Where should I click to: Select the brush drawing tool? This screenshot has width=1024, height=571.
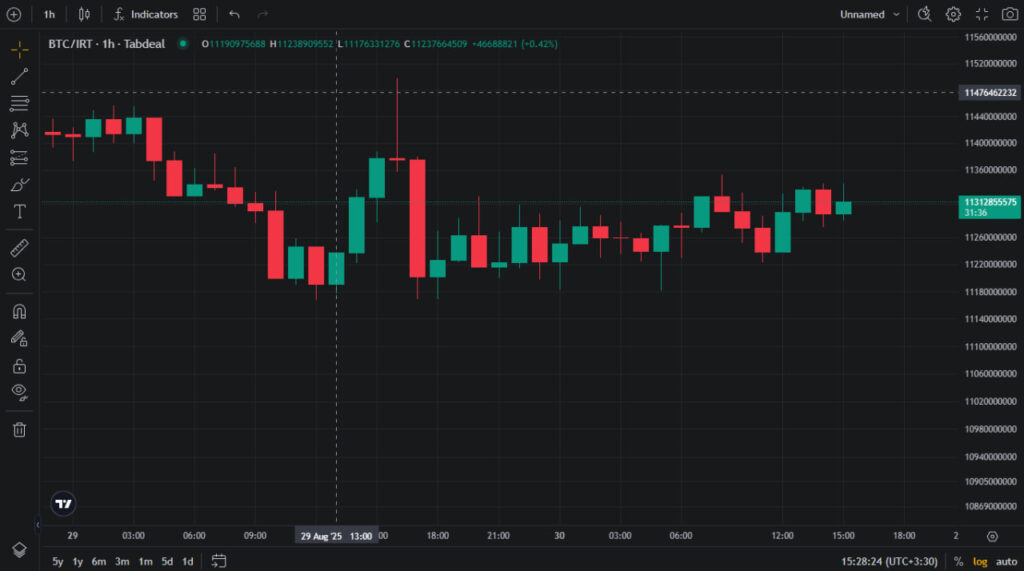(x=19, y=185)
